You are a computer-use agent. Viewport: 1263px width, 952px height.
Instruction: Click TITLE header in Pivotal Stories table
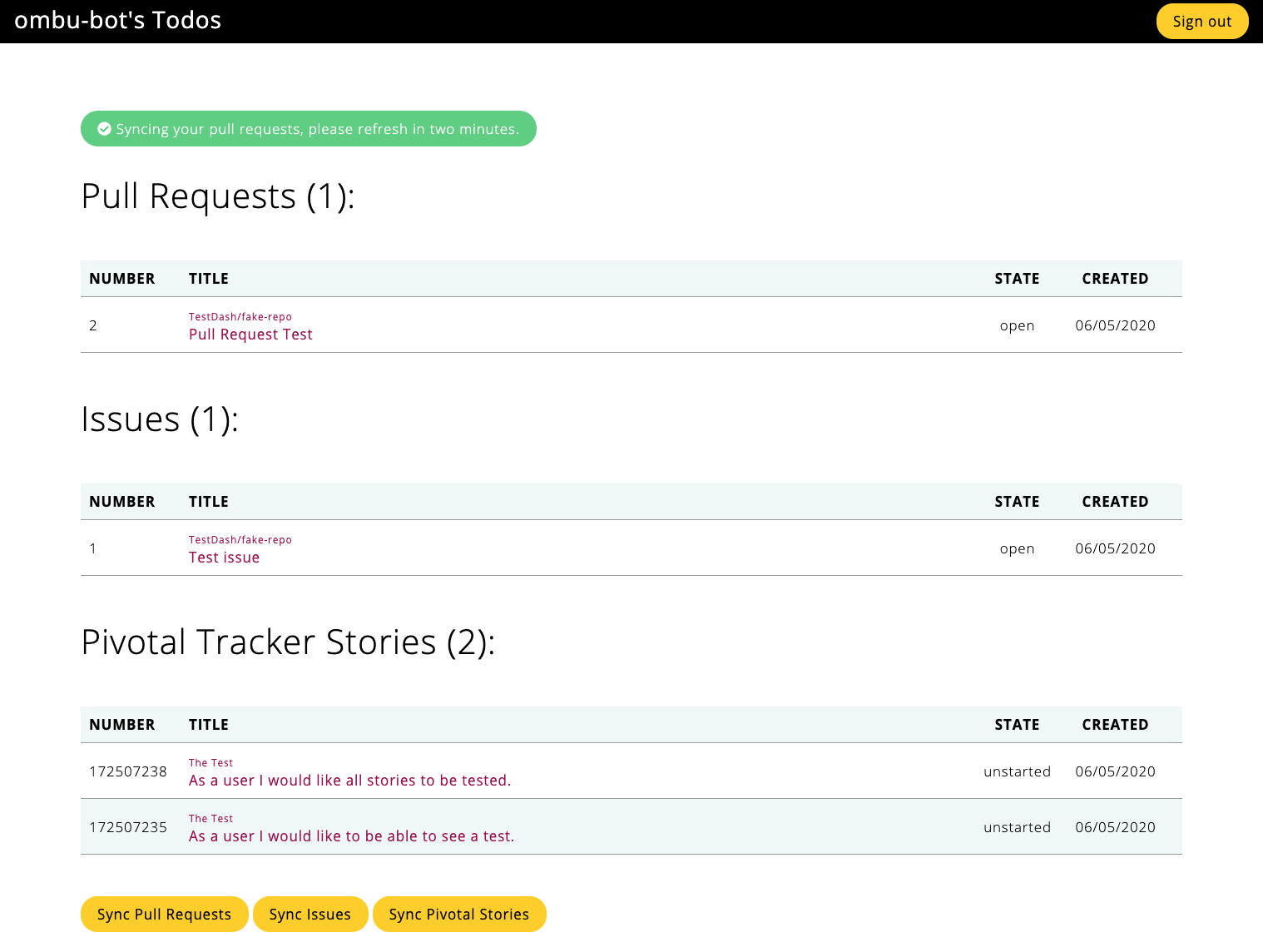(209, 725)
